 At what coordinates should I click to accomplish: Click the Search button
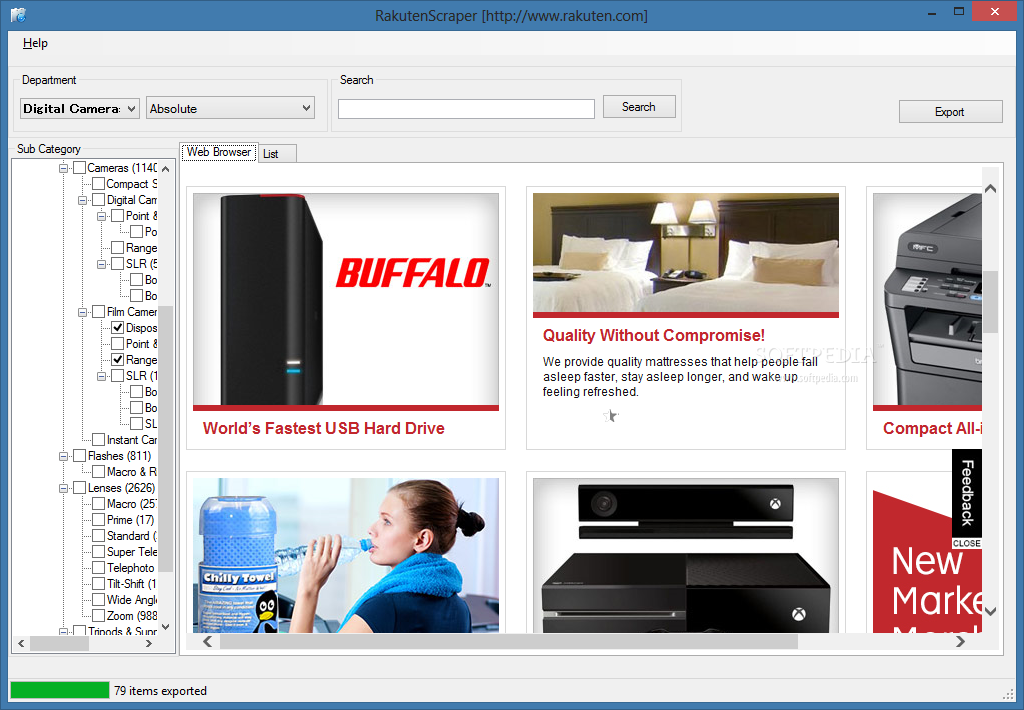pyautogui.click(x=639, y=106)
